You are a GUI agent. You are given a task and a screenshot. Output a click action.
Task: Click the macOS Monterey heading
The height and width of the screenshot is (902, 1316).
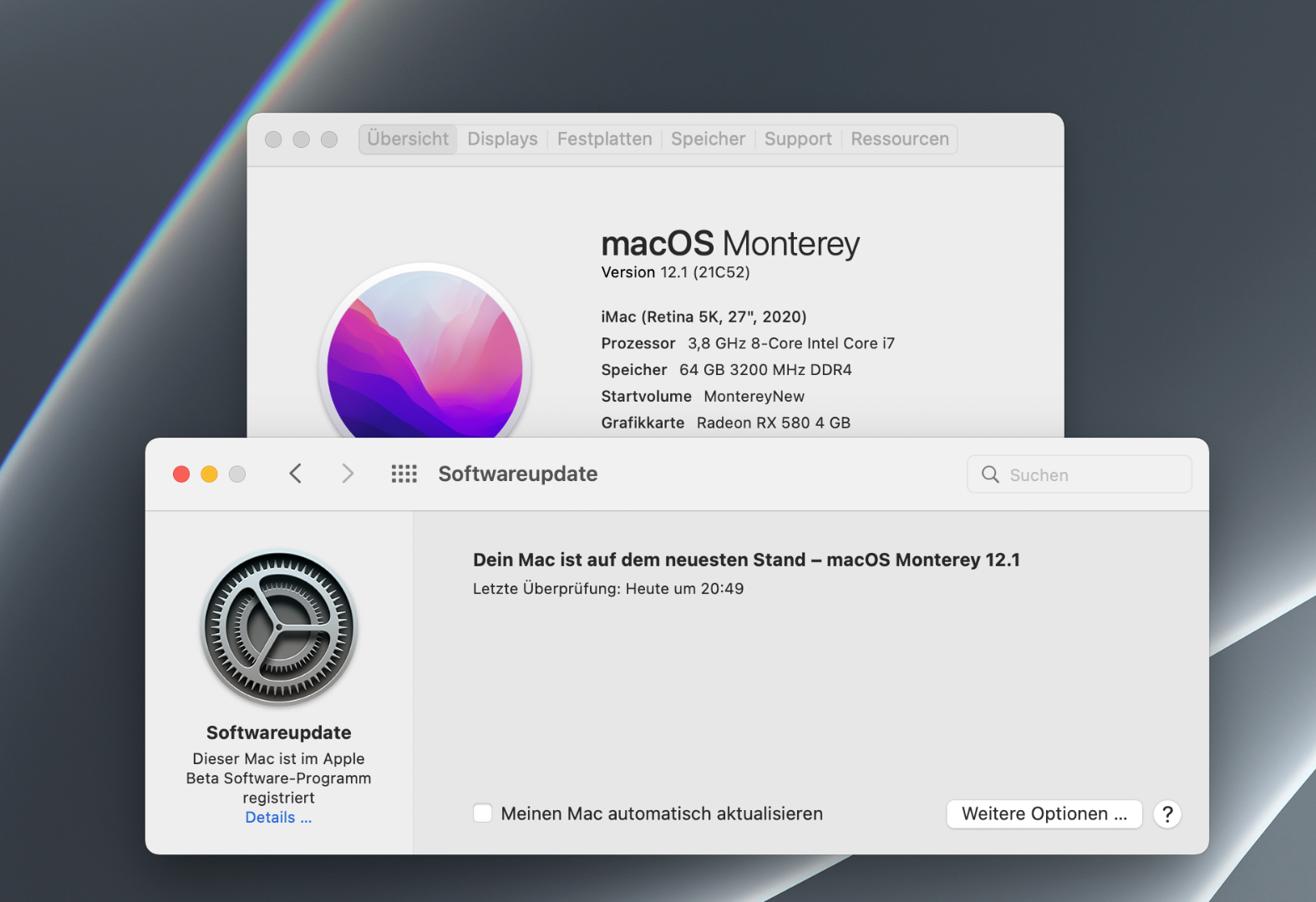[x=730, y=244]
